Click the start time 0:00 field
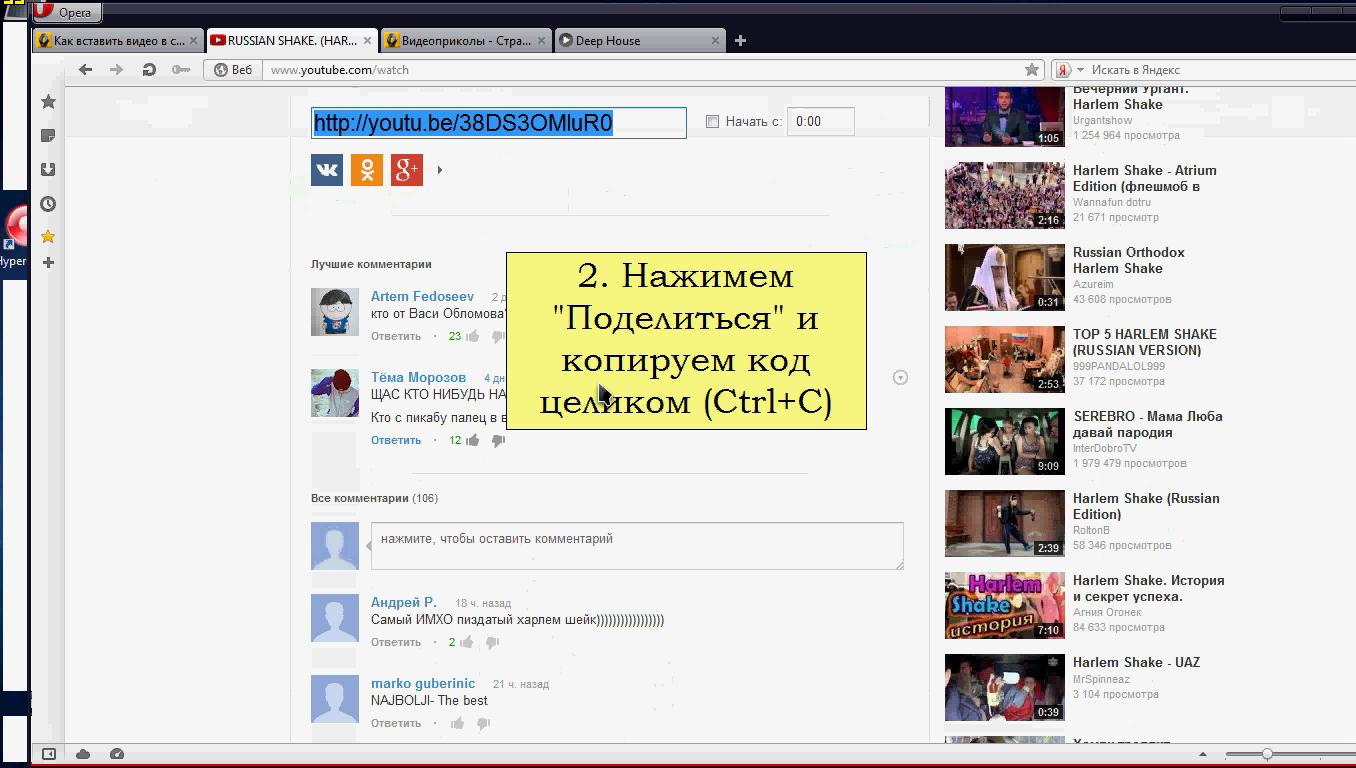Image resolution: width=1356 pixels, height=768 pixels. [821, 121]
